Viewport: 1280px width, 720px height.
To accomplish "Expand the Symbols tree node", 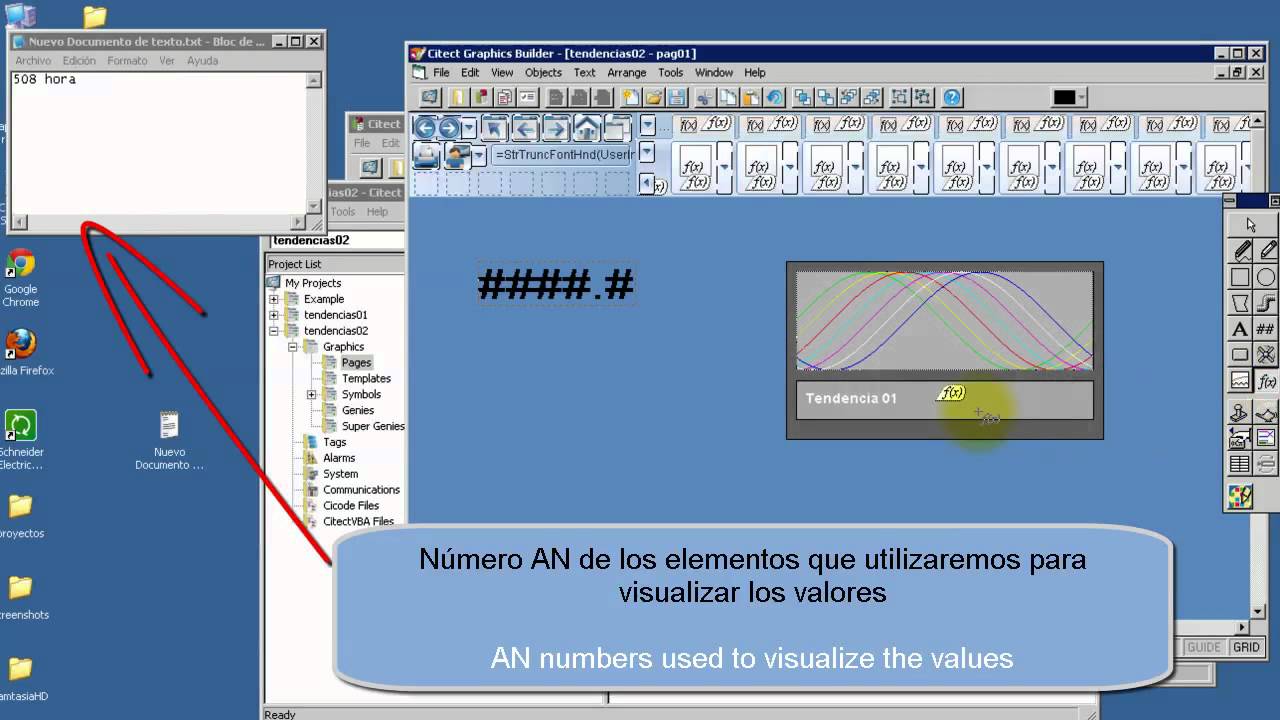I will tap(312, 395).
